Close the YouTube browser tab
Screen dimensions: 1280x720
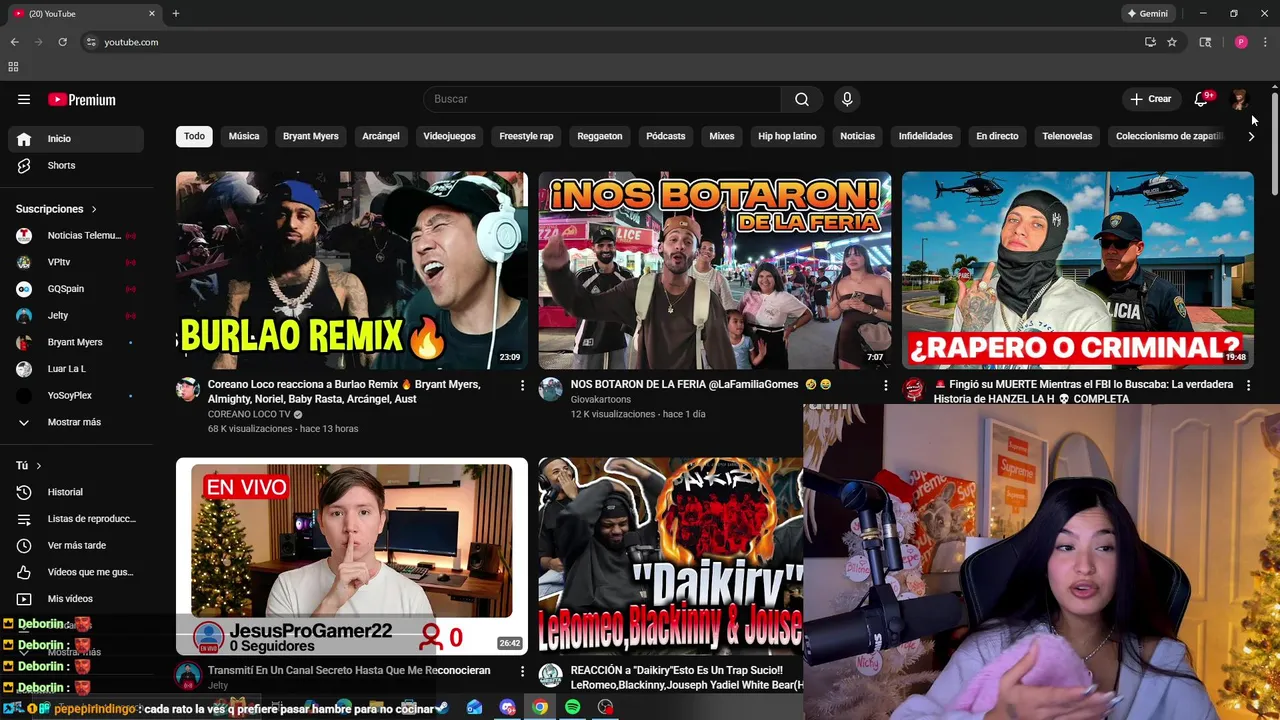click(152, 14)
